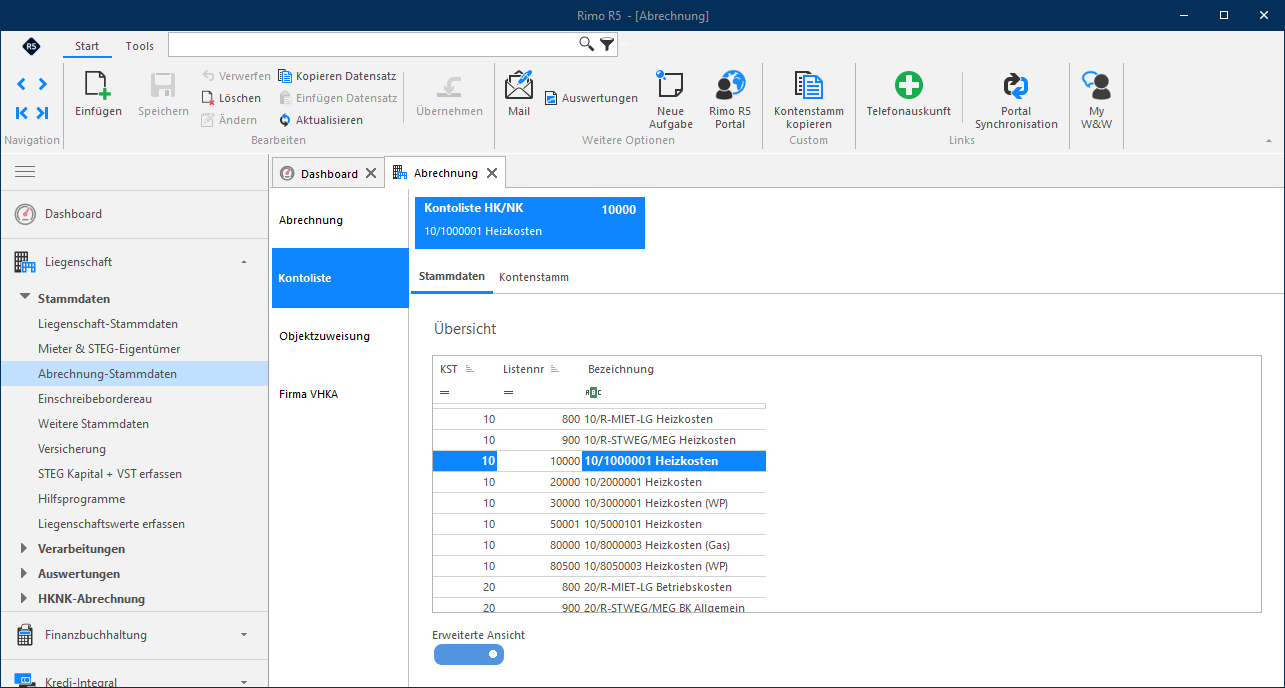The height and width of the screenshot is (688, 1285).
Task: Toggle the Erweiterte Ansicht switch
Action: (469, 654)
